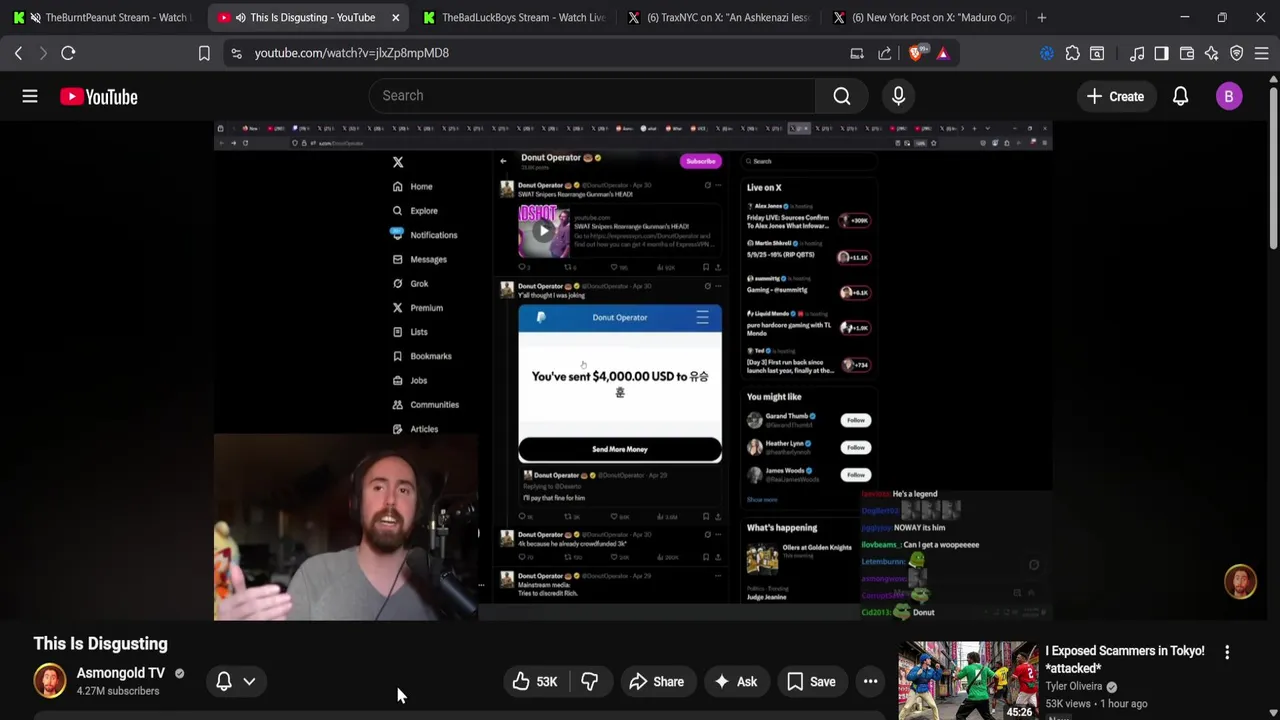Screen dimensions: 1280x720
Task: Go forward in browser history
Action: 43,53
